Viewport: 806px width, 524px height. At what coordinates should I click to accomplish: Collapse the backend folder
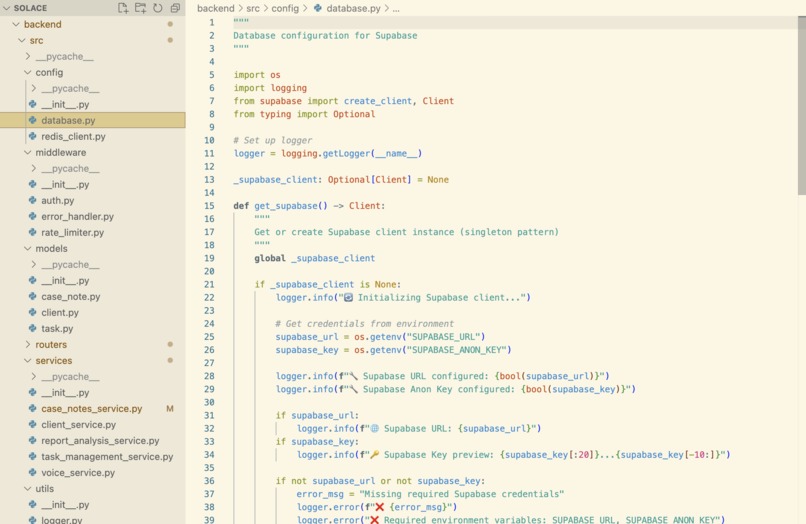tap(15, 24)
